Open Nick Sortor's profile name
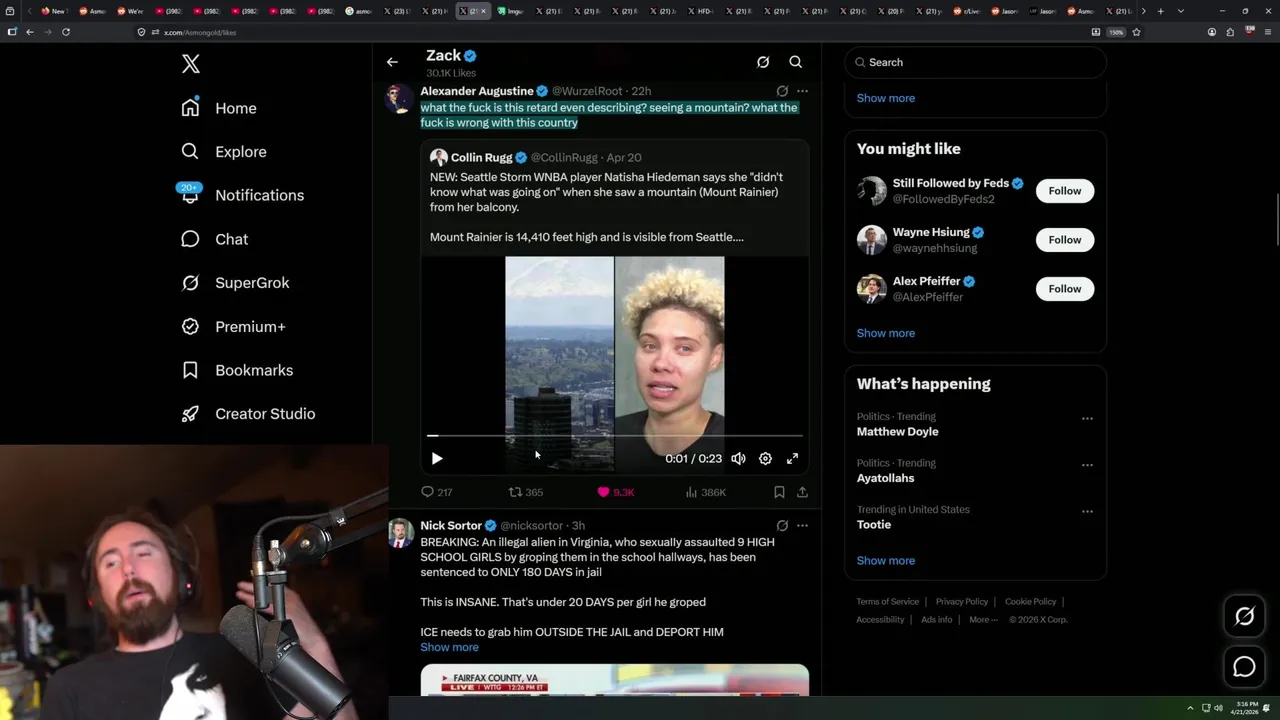Viewport: 1280px width, 720px height. click(451, 525)
